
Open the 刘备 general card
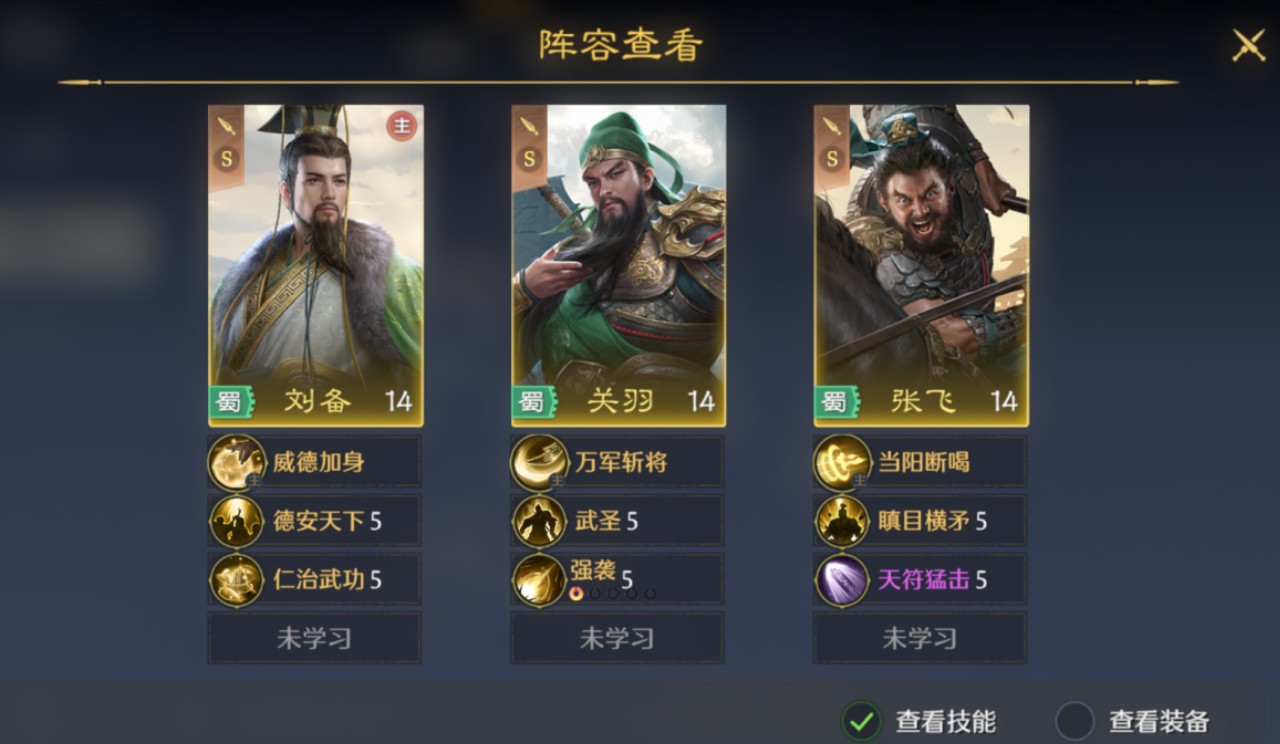point(316,265)
